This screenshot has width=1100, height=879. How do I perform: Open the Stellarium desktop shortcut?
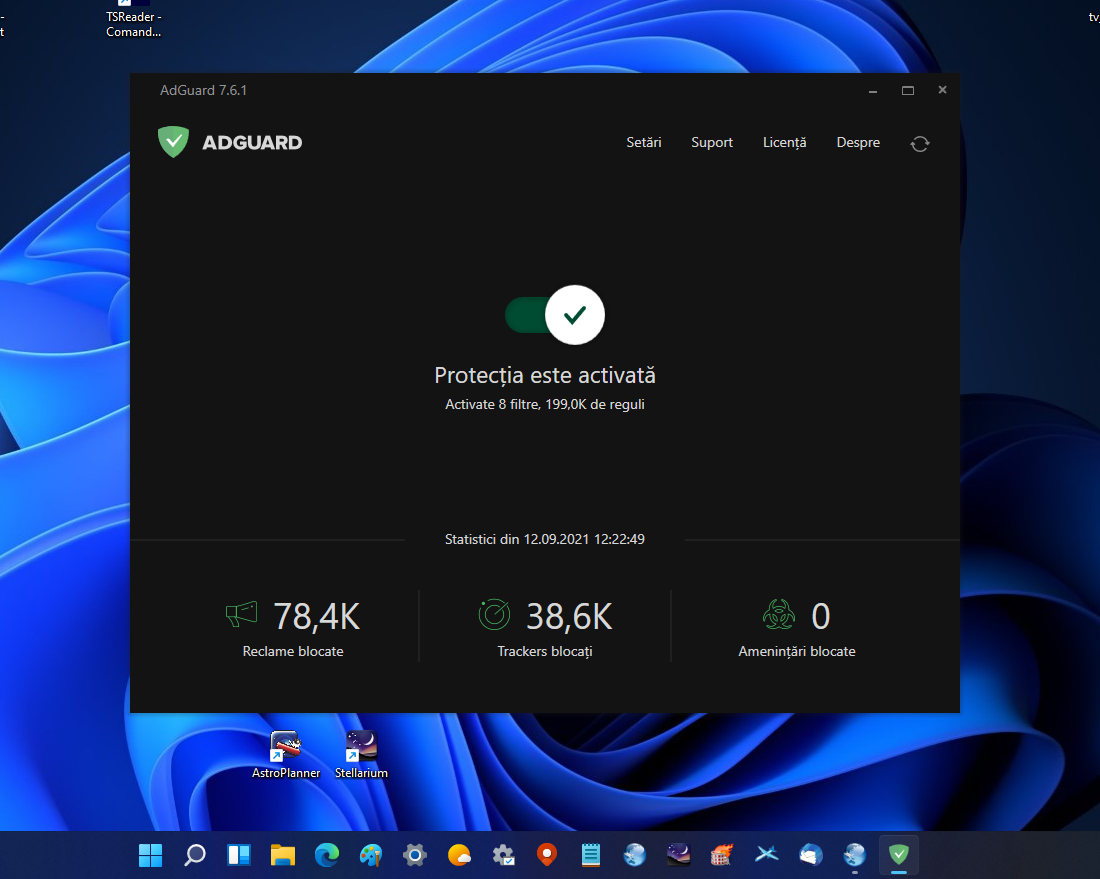(361, 754)
